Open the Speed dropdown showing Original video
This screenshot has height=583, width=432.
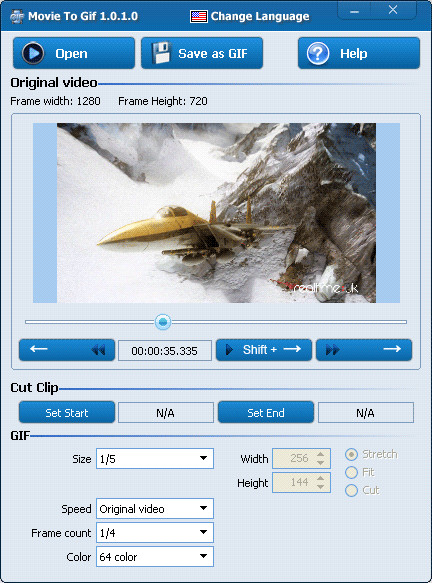pyautogui.click(x=155, y=508)
